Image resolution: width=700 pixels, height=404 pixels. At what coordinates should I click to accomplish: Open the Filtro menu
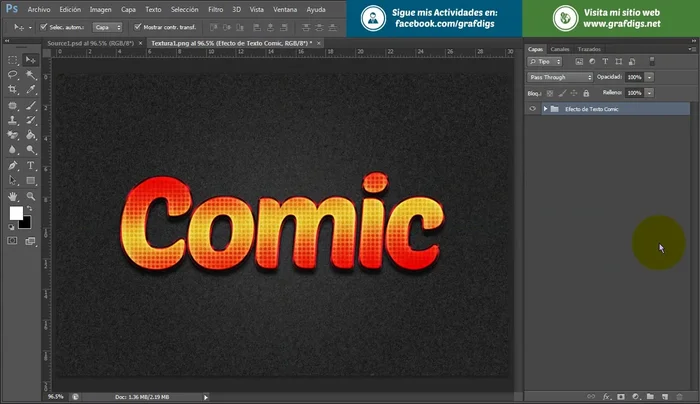(215, 8)
